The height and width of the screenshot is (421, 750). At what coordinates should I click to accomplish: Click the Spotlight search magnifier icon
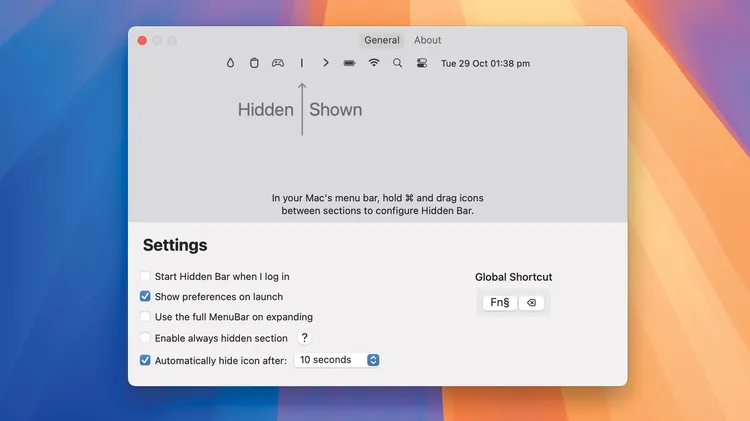(x=397, y=63)
